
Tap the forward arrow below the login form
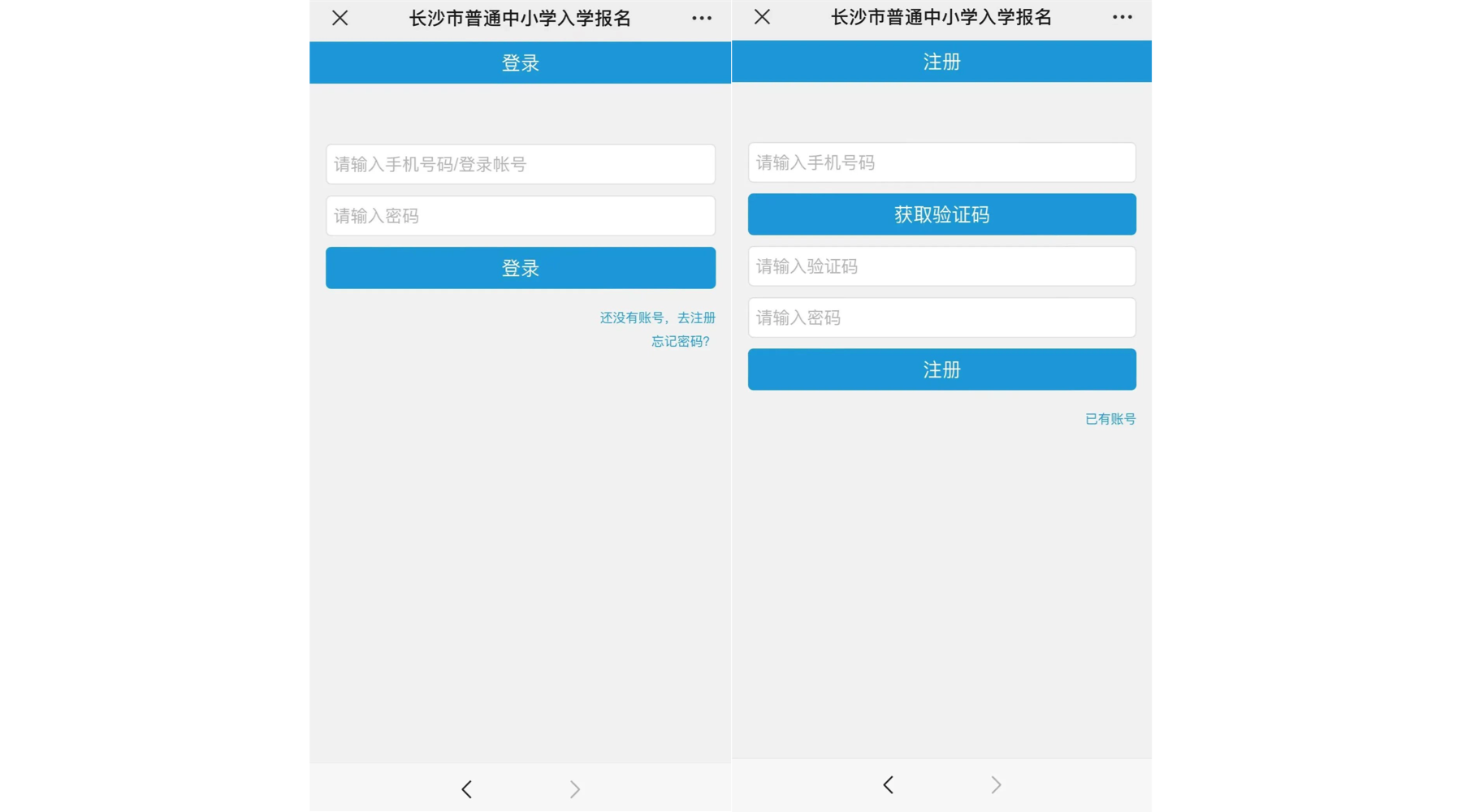(x=575, y=789)
